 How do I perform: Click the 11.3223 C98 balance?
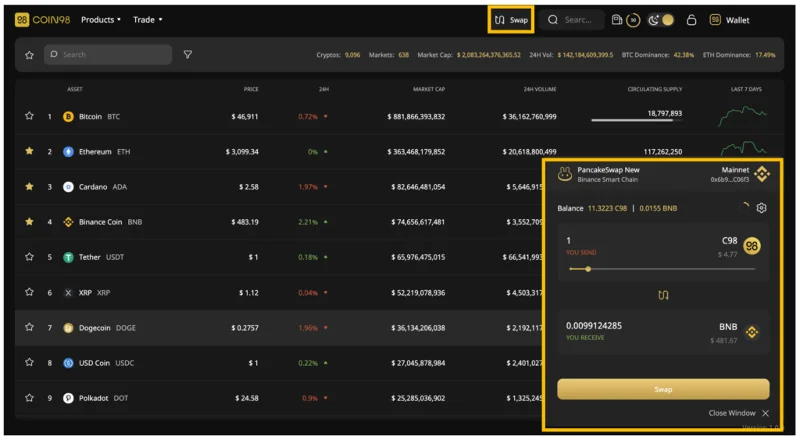(x=606, y=208)
